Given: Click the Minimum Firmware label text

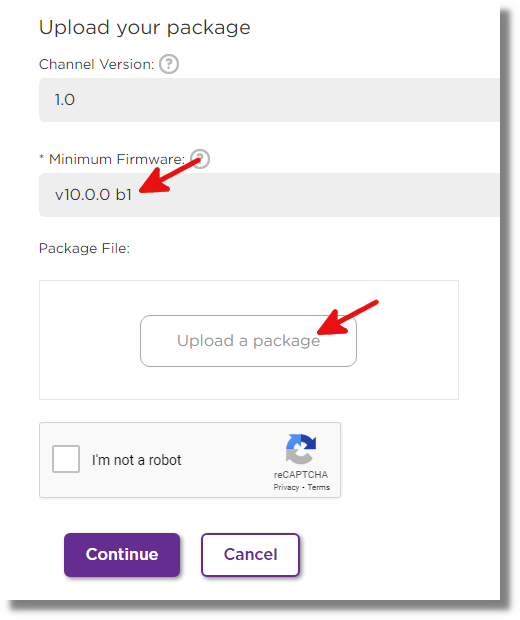Looking at the screenshot, I should click(117, 159).
